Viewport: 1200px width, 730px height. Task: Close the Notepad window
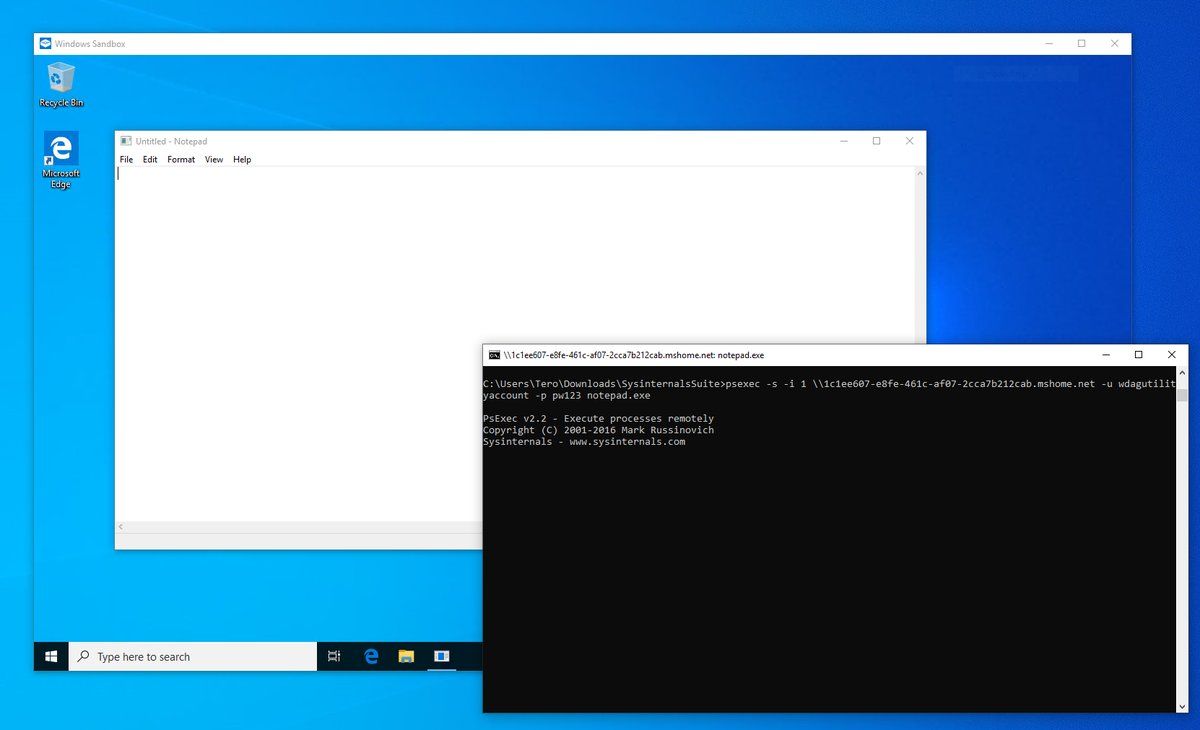coord(909,141)
